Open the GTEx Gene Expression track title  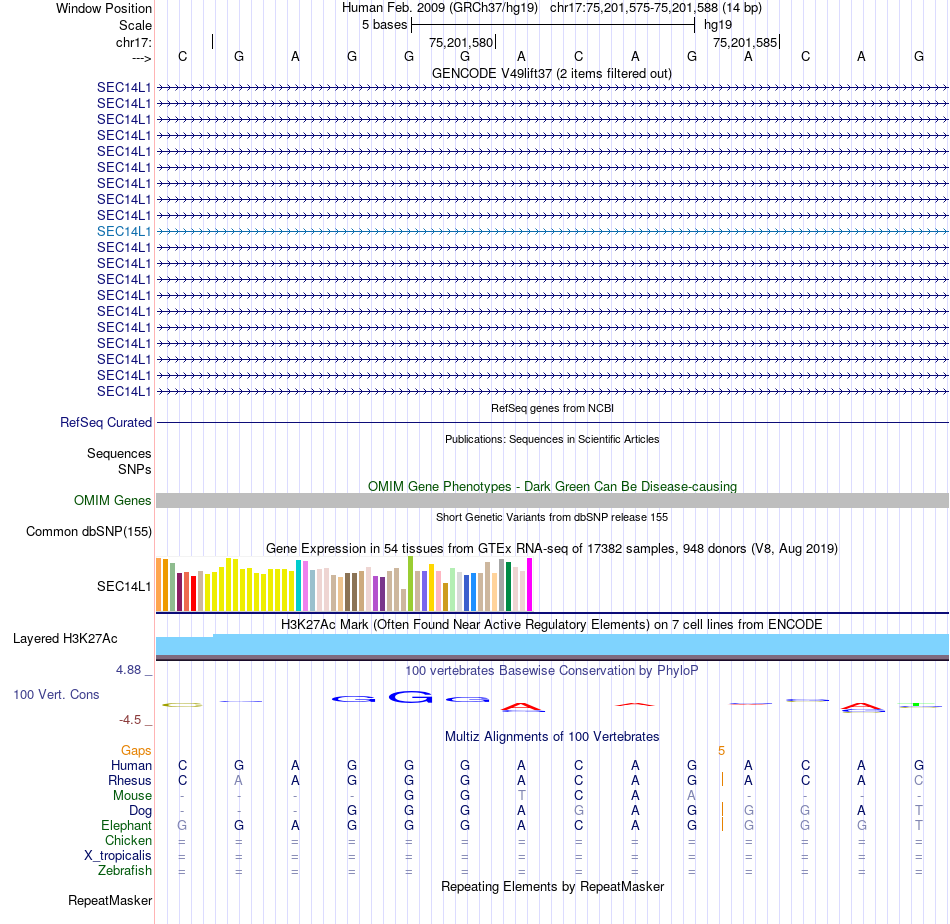click(x=551, y=548)
